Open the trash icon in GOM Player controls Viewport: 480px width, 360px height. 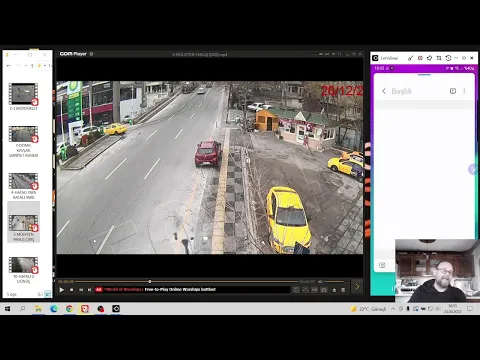coord(343,290)
